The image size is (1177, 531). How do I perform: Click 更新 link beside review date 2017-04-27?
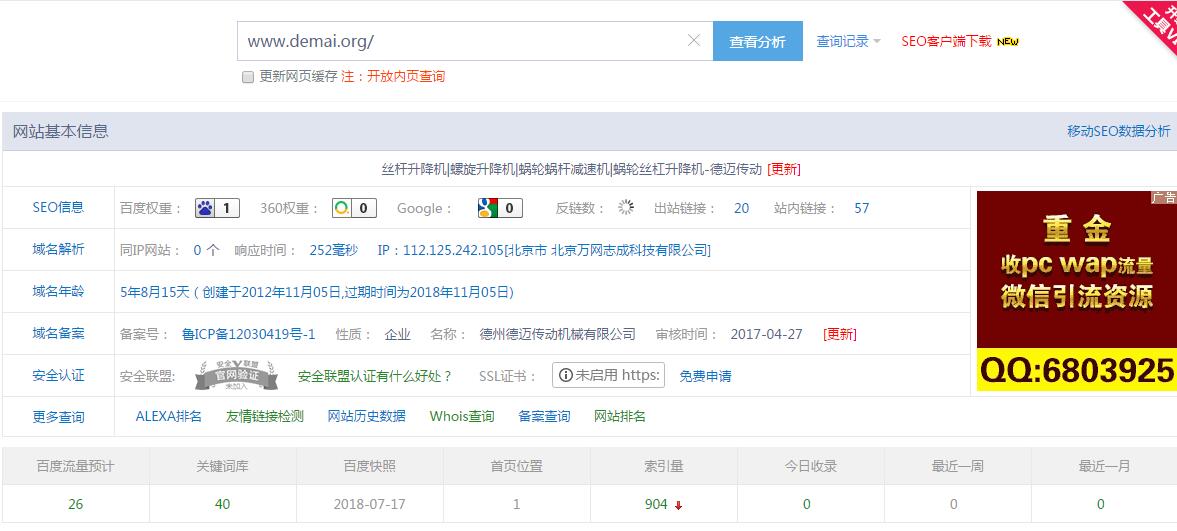pyautogui.click(x=839, y=334)
